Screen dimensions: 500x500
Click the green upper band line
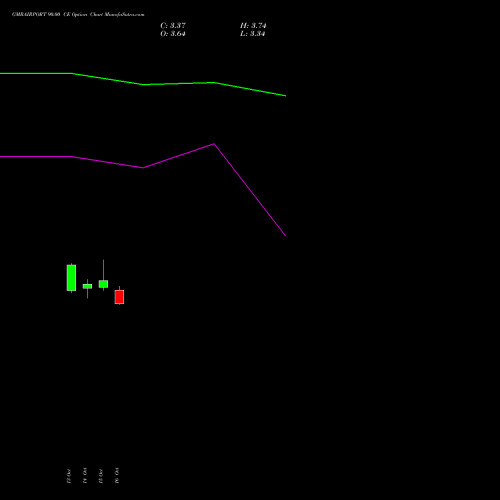click(x=143, y=84)
